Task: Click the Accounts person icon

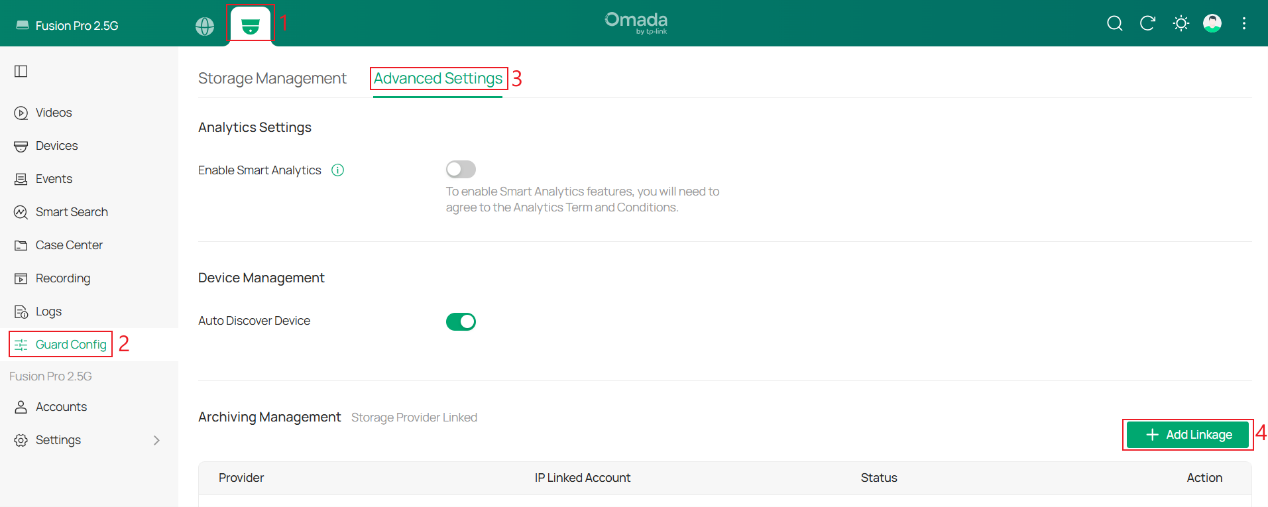Action: pyautogui.click(x=21, y=407)
